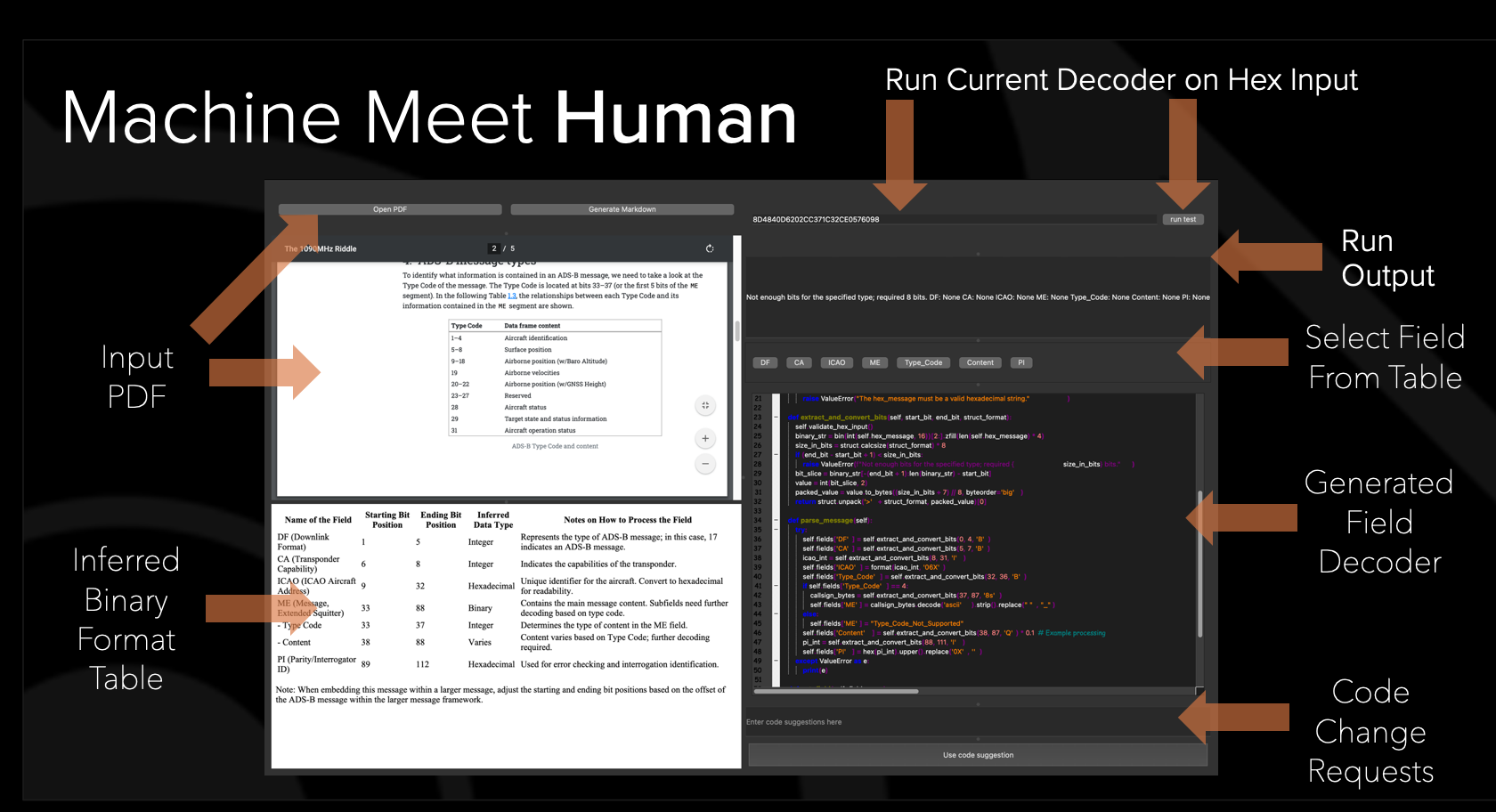Click the "Starting Bit Position" column header
1496x812 pixels.
(387, 520)
